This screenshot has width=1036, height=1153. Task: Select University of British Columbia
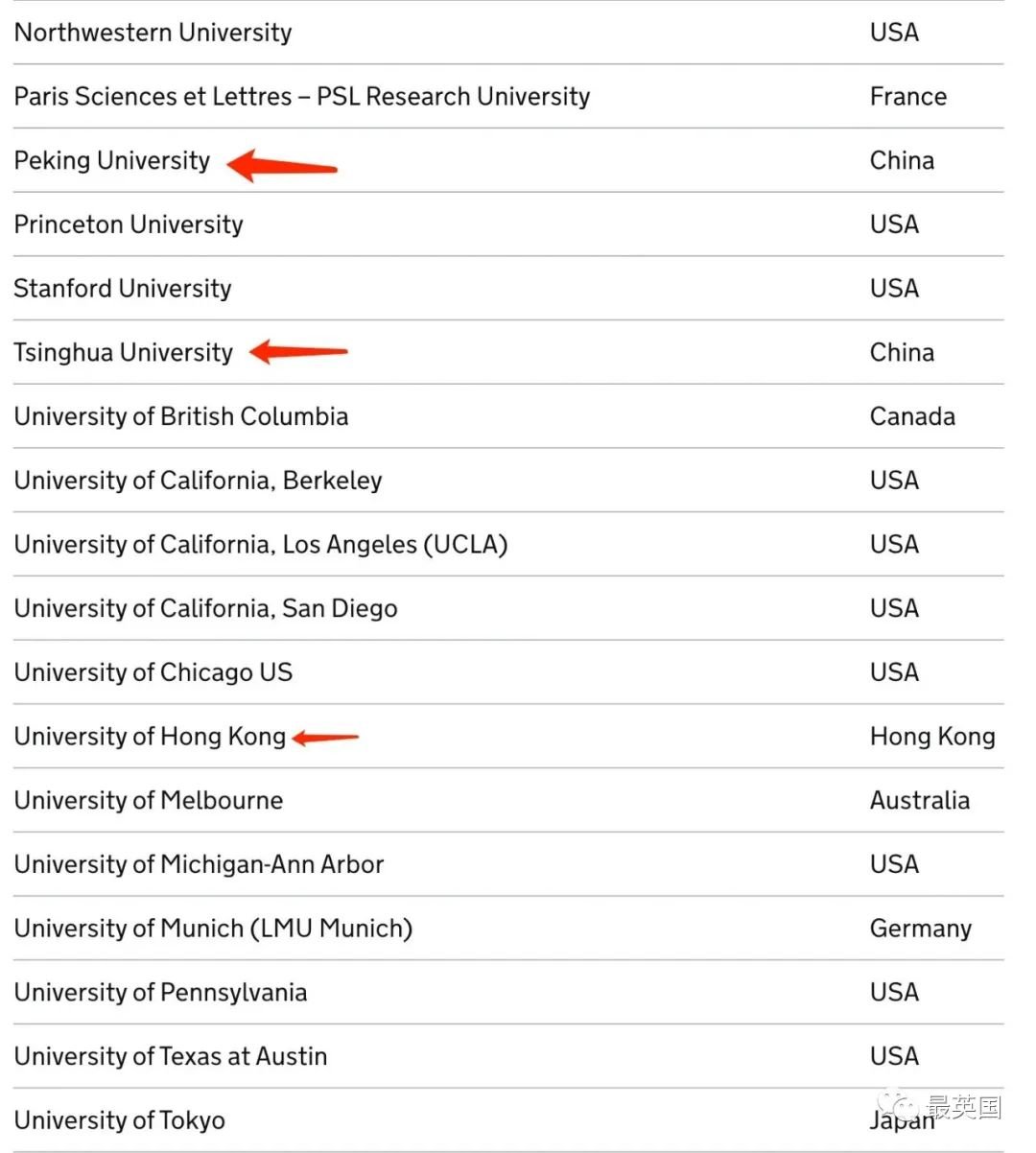[181, 416]
